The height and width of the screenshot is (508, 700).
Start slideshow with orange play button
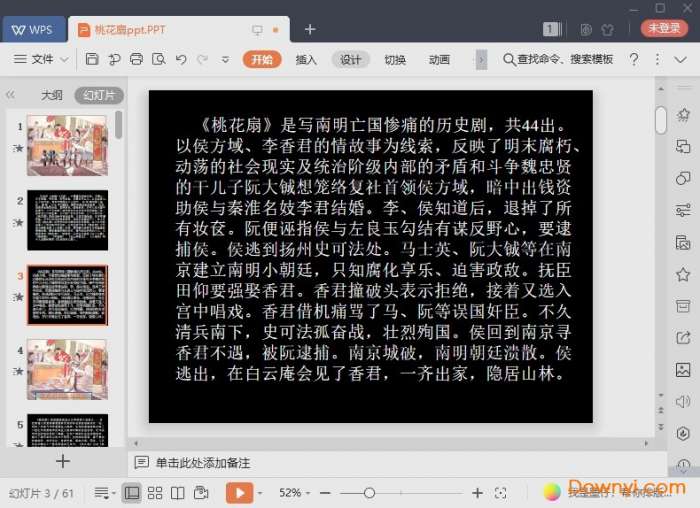pyautogui.click(x=240, y=493)
